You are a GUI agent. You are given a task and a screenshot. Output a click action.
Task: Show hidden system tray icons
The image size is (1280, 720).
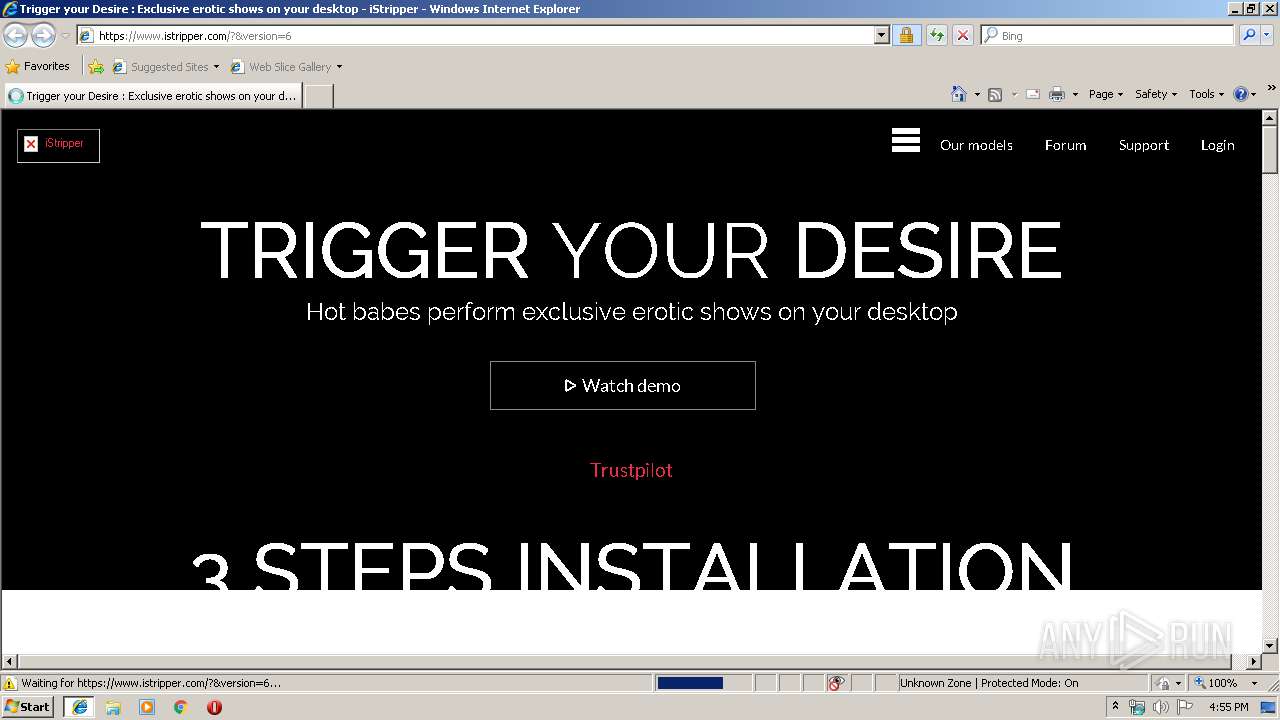(1115, 706)
